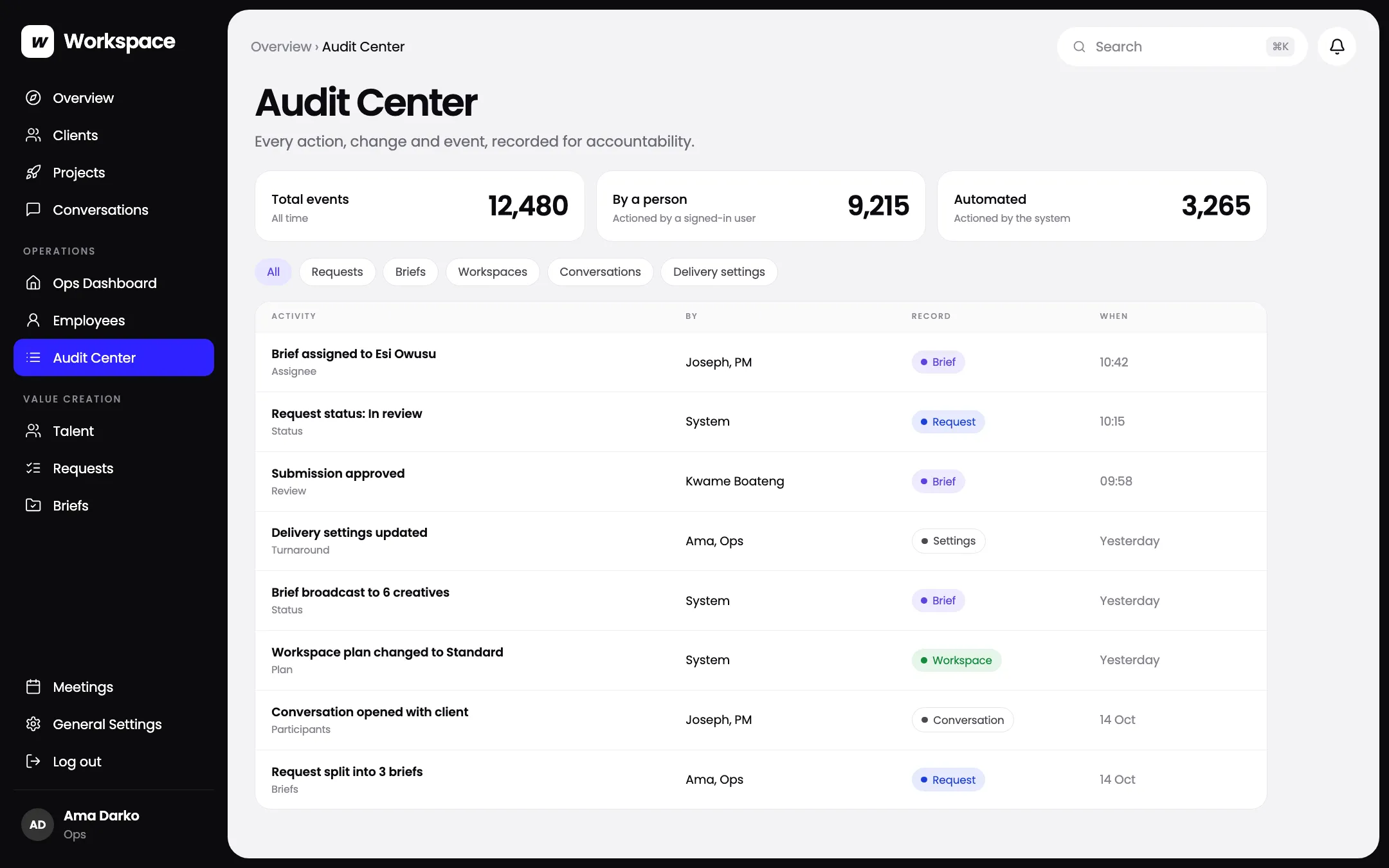Open Brief assigned to Esi Owusu row
The height and width of the screenshot is (868, 1389).
pyautogui.click(x=761, y=362)
